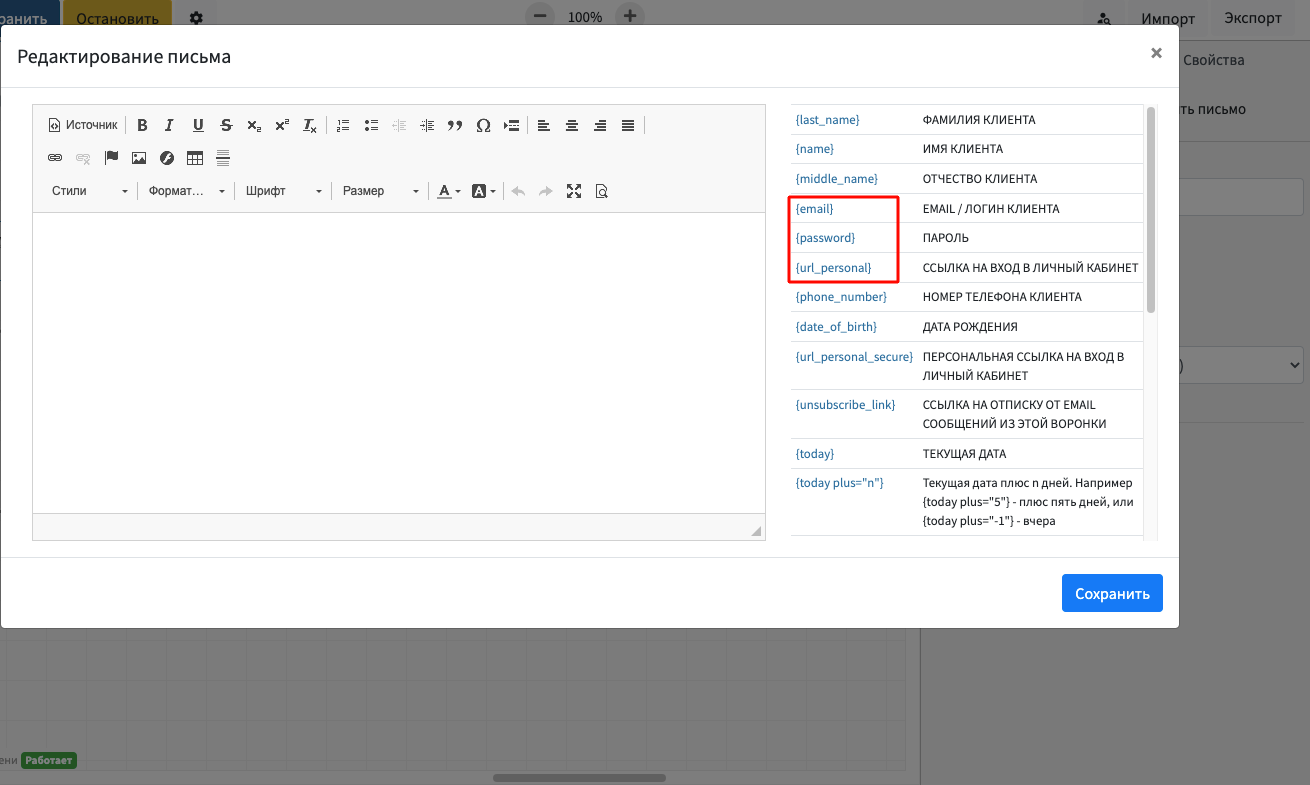The width and height of the screenshot is (1310, 785).
Task: Toggle Источник source view
Action: 83,125
